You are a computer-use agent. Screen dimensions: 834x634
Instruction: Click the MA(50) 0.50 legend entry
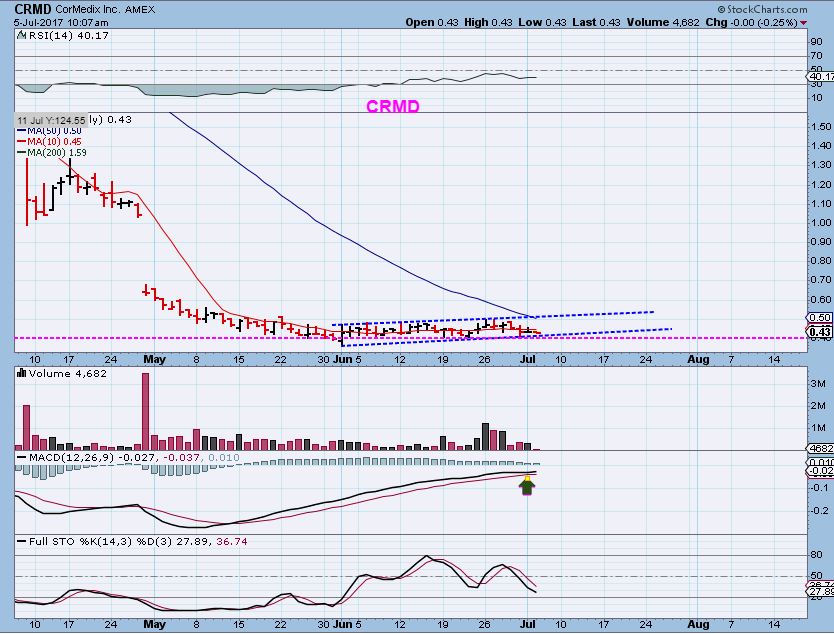point(49,131)
